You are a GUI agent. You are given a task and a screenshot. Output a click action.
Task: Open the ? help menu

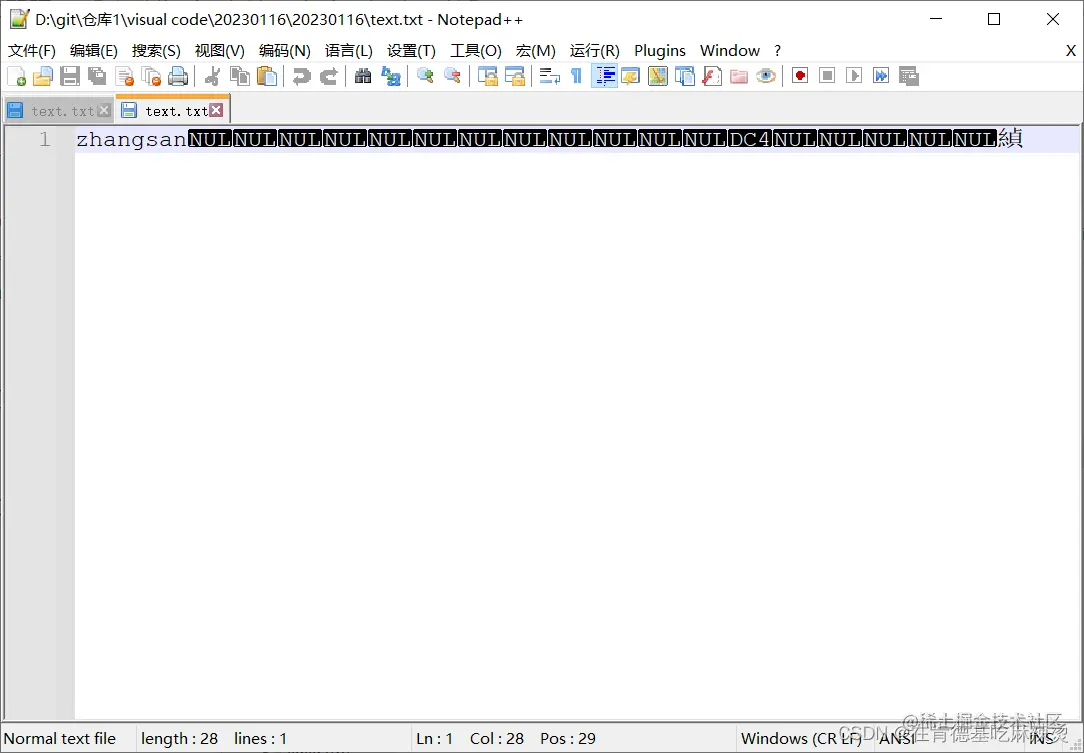click(777, 50)
